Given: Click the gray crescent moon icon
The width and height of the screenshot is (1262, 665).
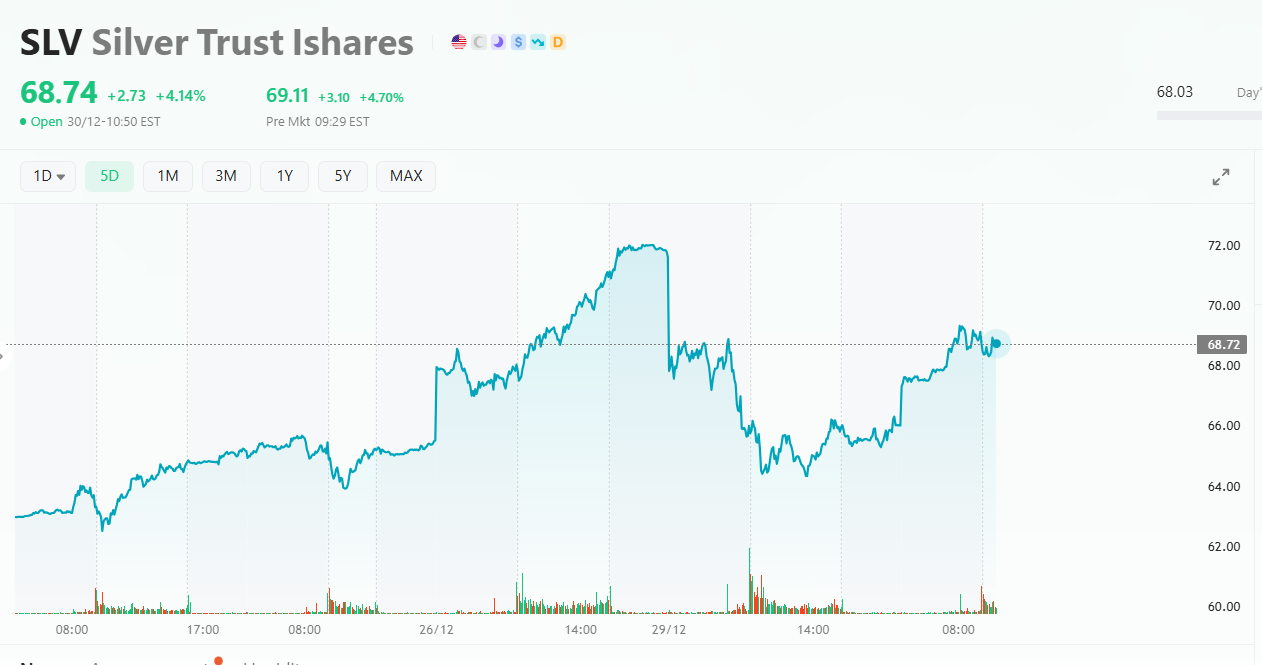Looking at the screenshot, I should [479, 42].
